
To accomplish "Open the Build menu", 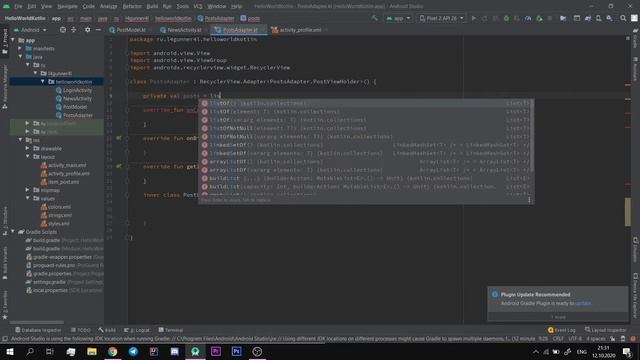I will 152,6.
